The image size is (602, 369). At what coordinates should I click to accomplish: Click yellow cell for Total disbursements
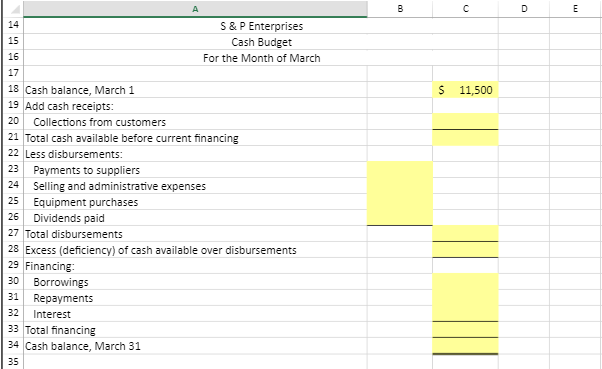pos(465,234)
